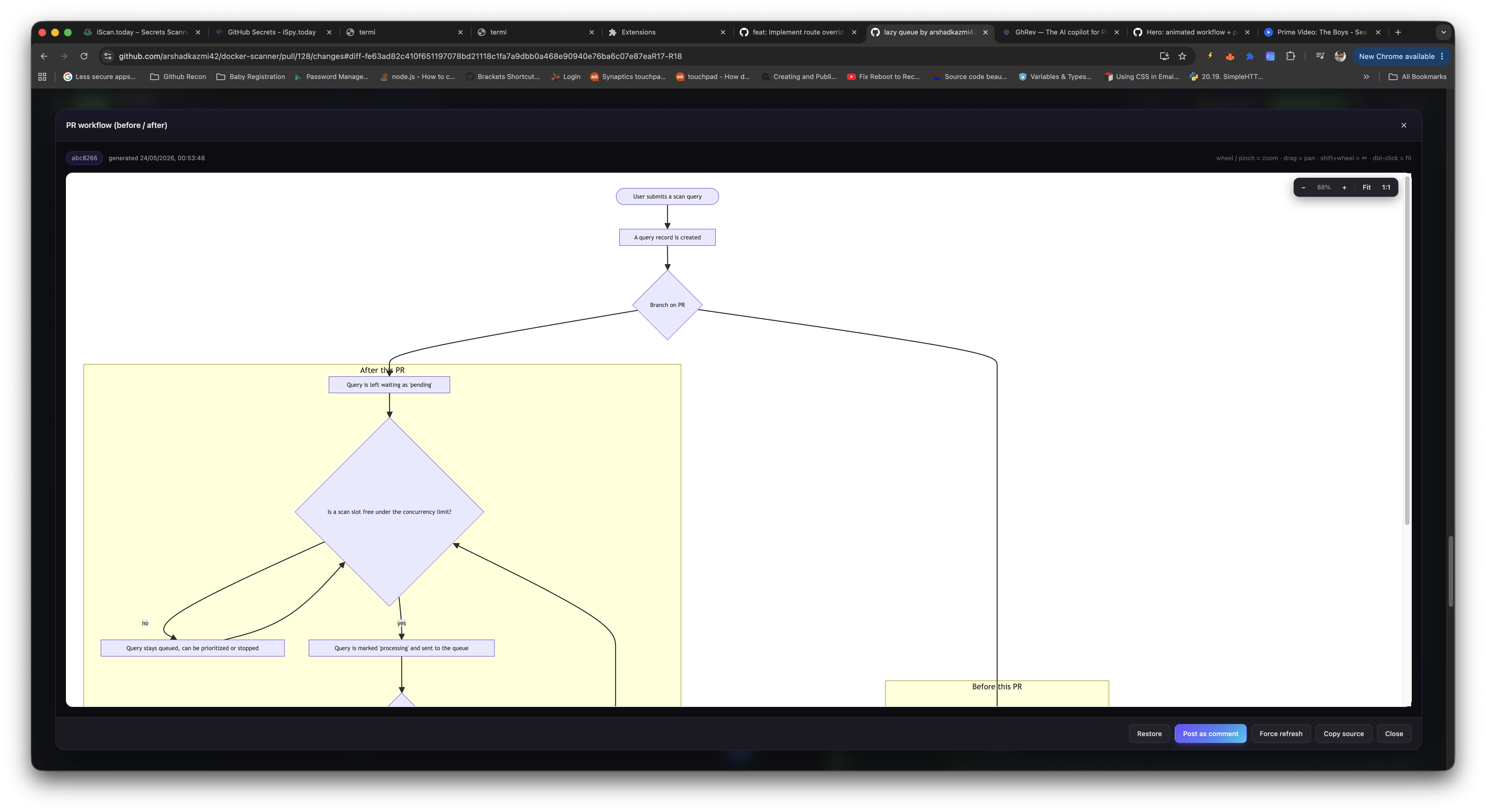This screenshot has width=1486, height=812.
Task: Show more bookmarks with the double chevron
Action: point(1366,77)
